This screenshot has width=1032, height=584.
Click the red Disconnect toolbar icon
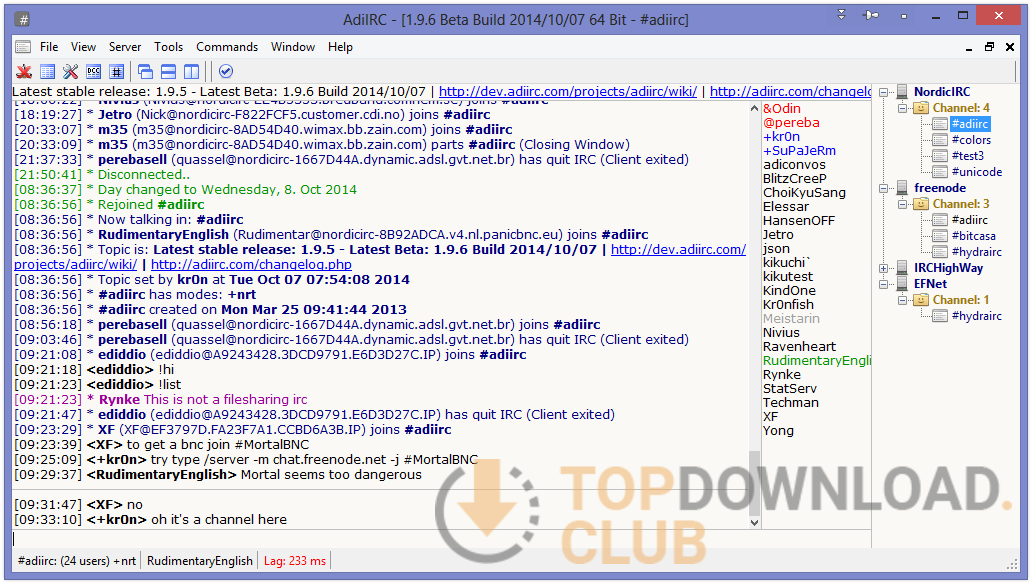tap(24, 72)
